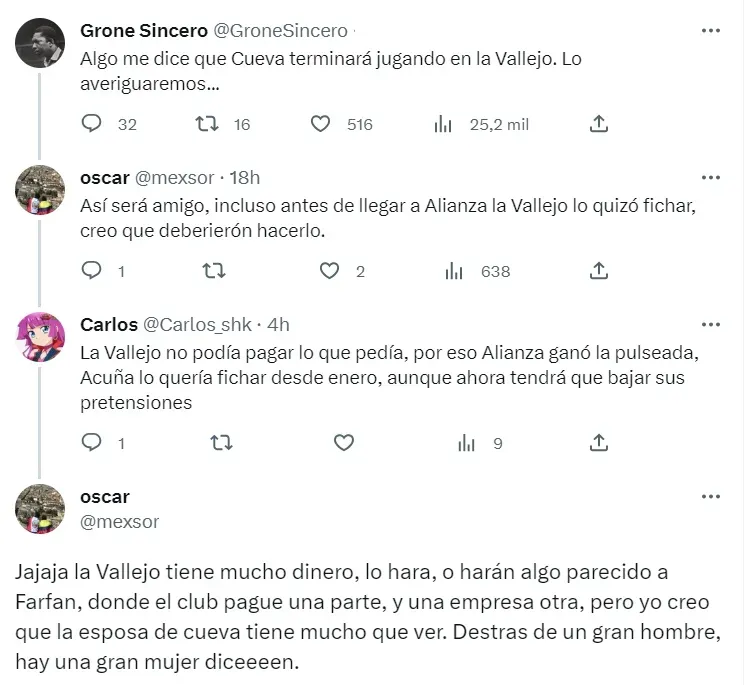Reply to Carlos's tweet
This screenshot has height=685, width=756.
[x=92, y=443]
